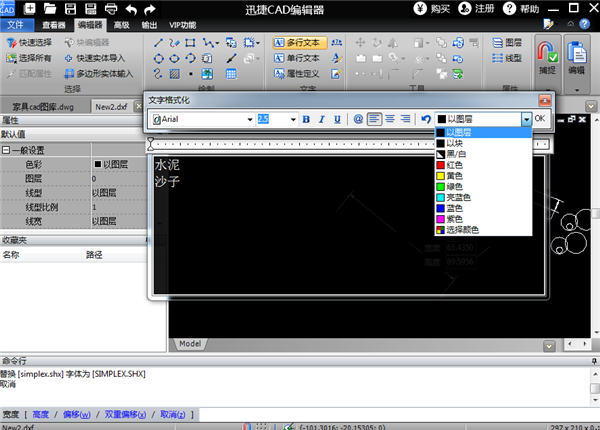600x430 pixels.
Task: Expand the Edit (编辑) panel arrow
Action: point(577,90)
